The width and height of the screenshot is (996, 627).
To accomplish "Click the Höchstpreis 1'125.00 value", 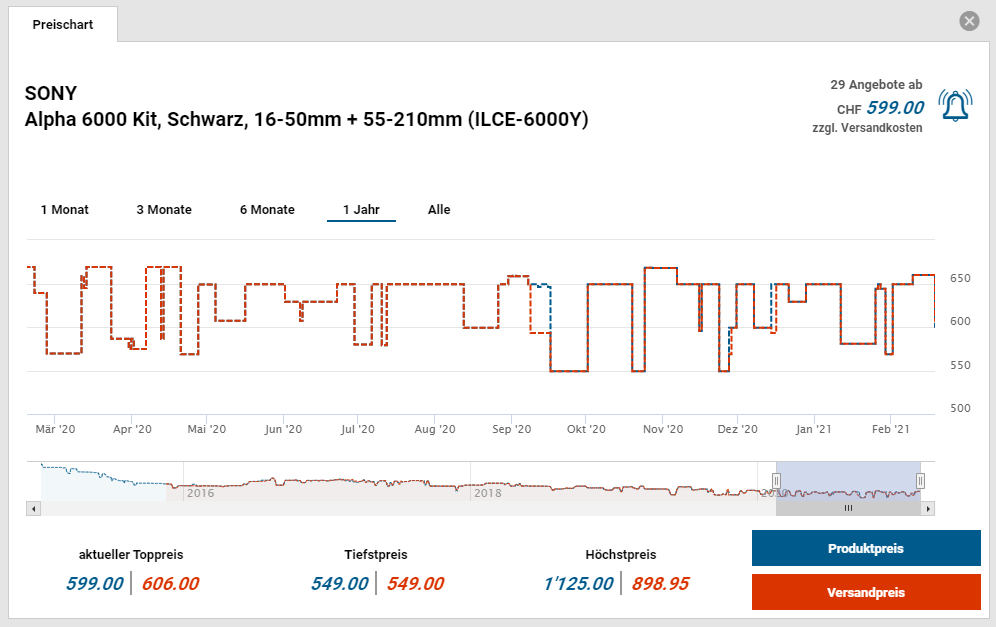I will coord(577,584).
